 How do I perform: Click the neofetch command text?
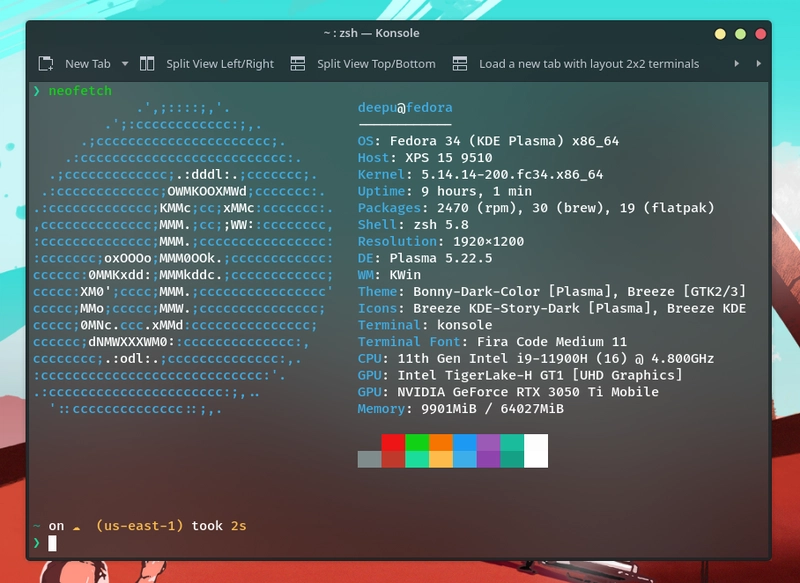point(80,91)
